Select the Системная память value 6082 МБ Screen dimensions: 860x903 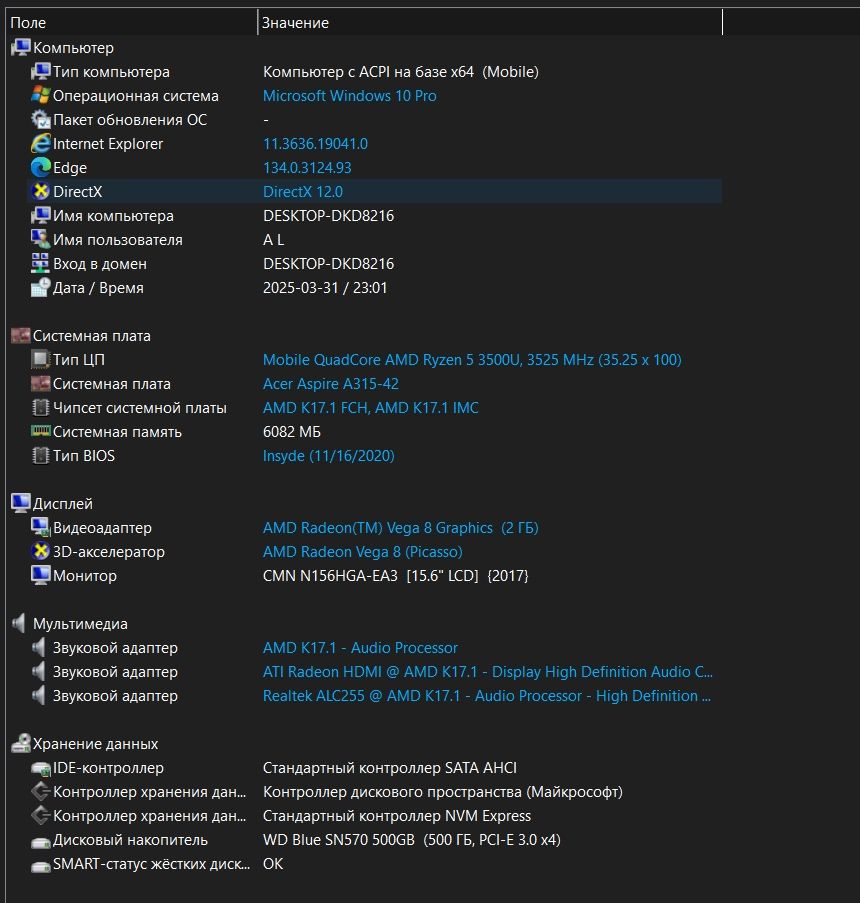(291, 431)
